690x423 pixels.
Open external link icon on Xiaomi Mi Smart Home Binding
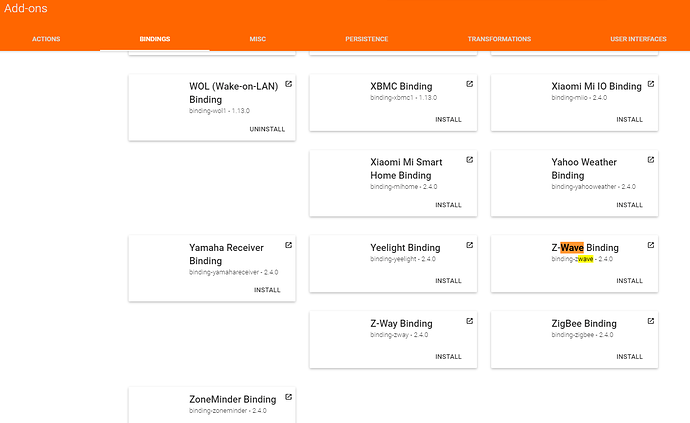click(470, 160)
